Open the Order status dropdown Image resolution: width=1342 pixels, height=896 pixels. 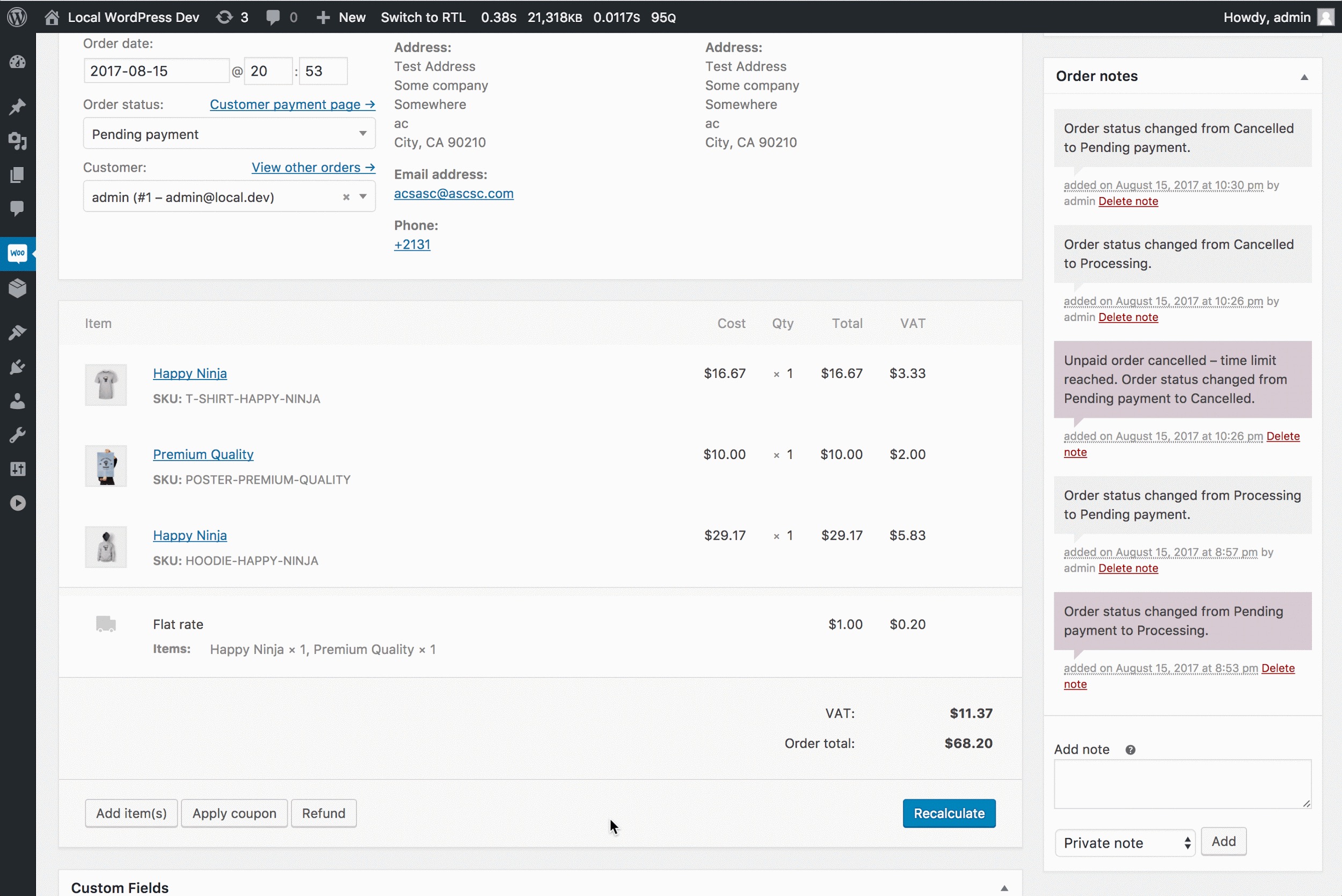click(x=229, y=134)
